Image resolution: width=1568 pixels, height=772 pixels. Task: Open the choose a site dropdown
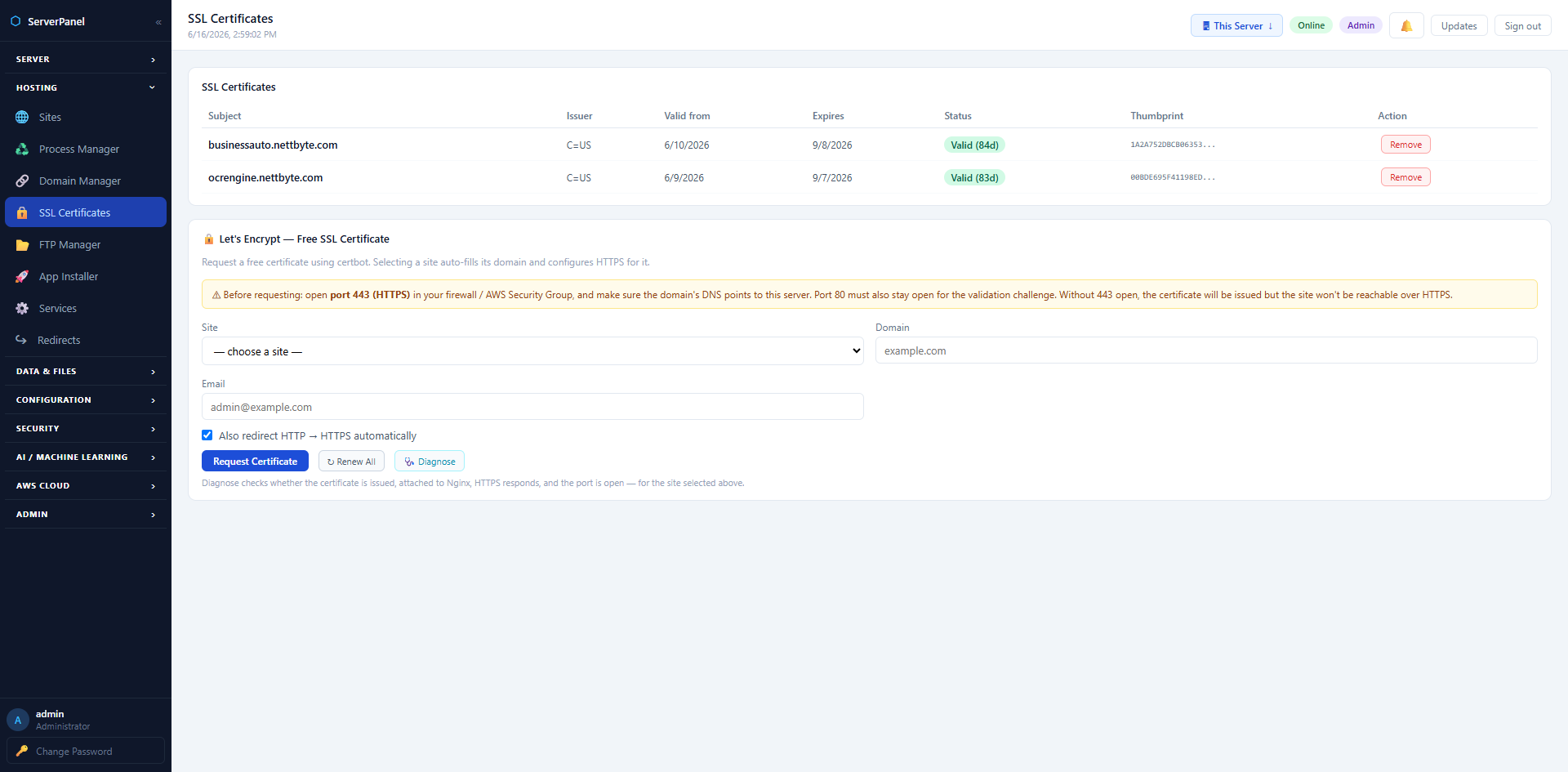coord(532,351)
